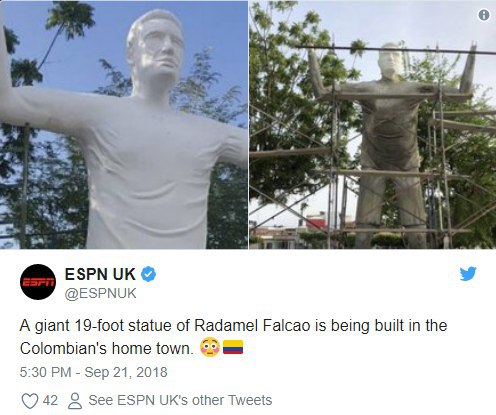Click "being built in the" tweet text

pyautogui.click(x=389, y=326)
